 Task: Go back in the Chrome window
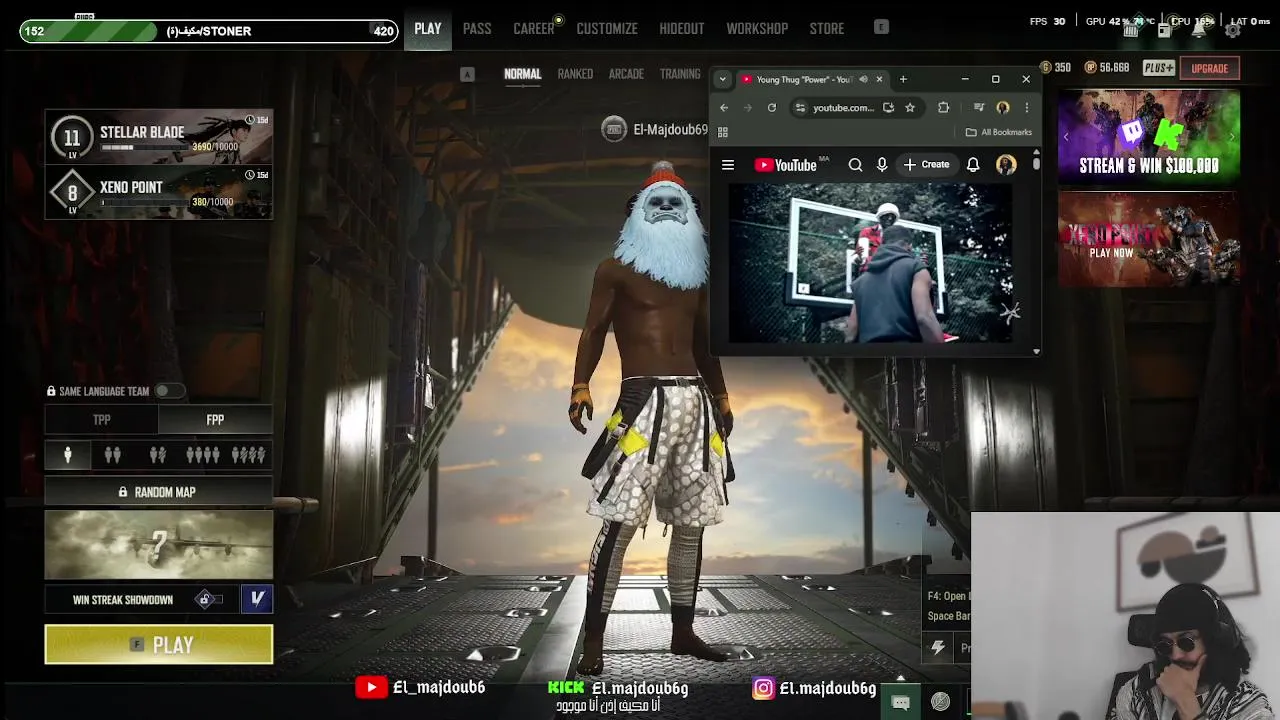point(724,108)
